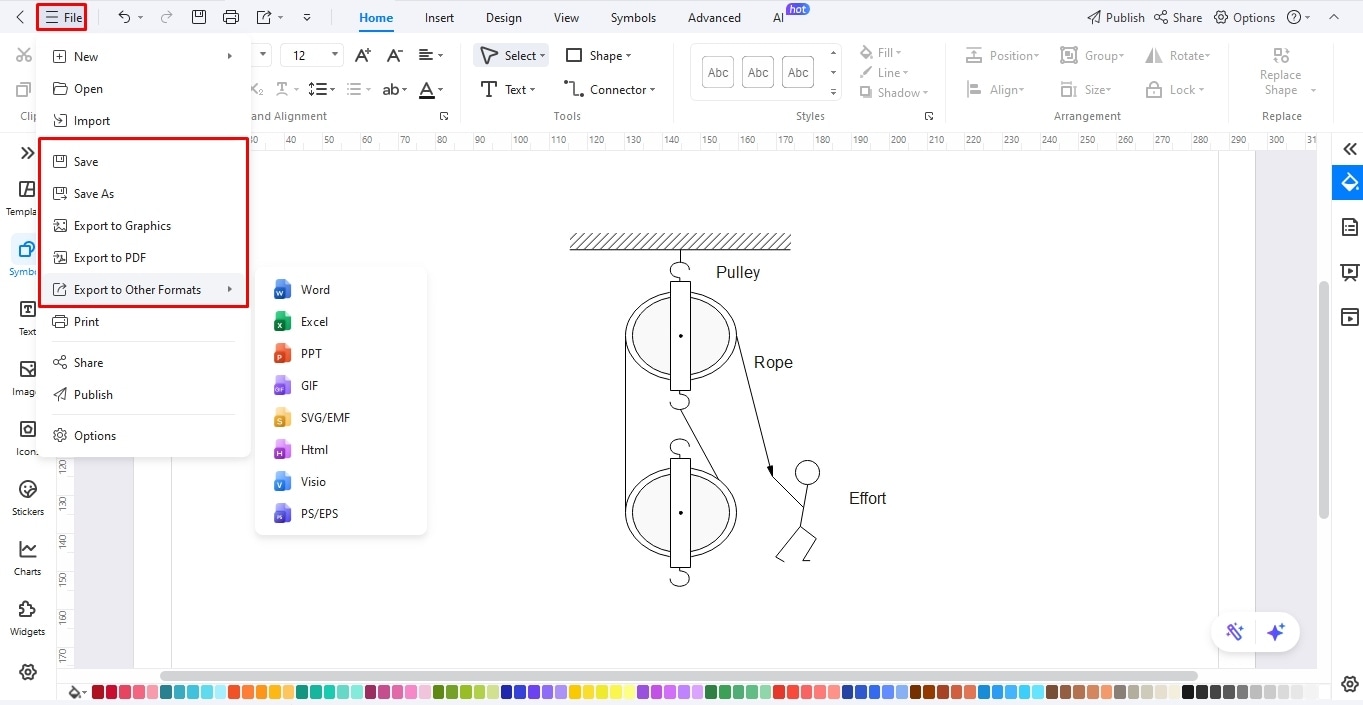This screenshot has width=1363, height=705.
Task: Click the vertical scrollbar of the canvas
Action: point(1324,400)
